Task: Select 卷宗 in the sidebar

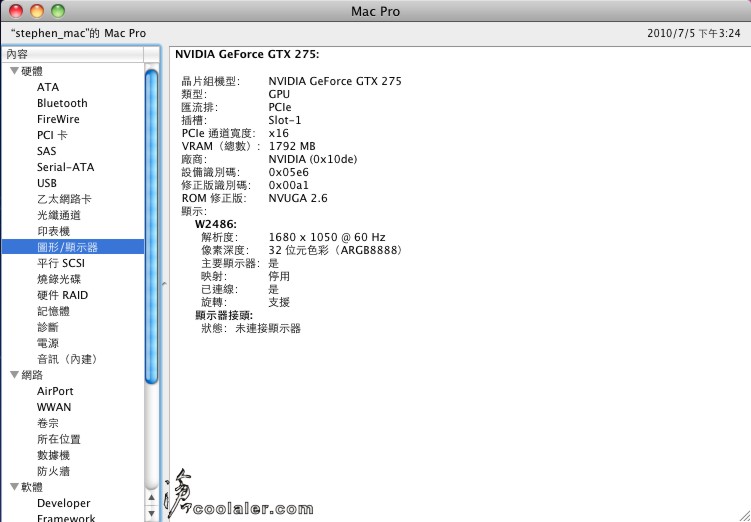Action: 48,423
